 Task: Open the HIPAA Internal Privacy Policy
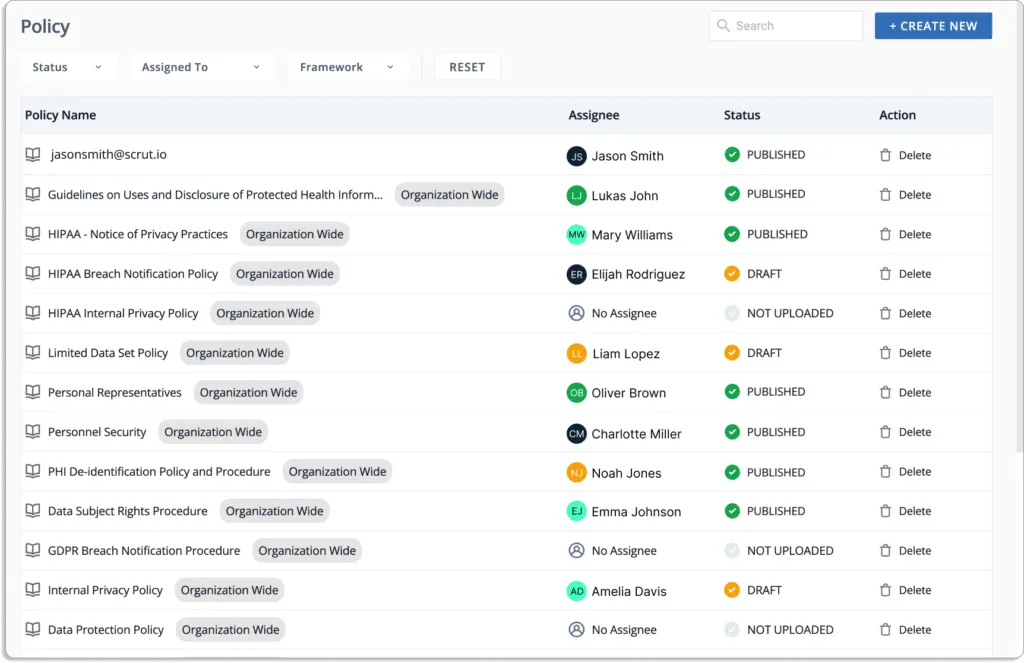pyautogui.click(x=123, y=314)
